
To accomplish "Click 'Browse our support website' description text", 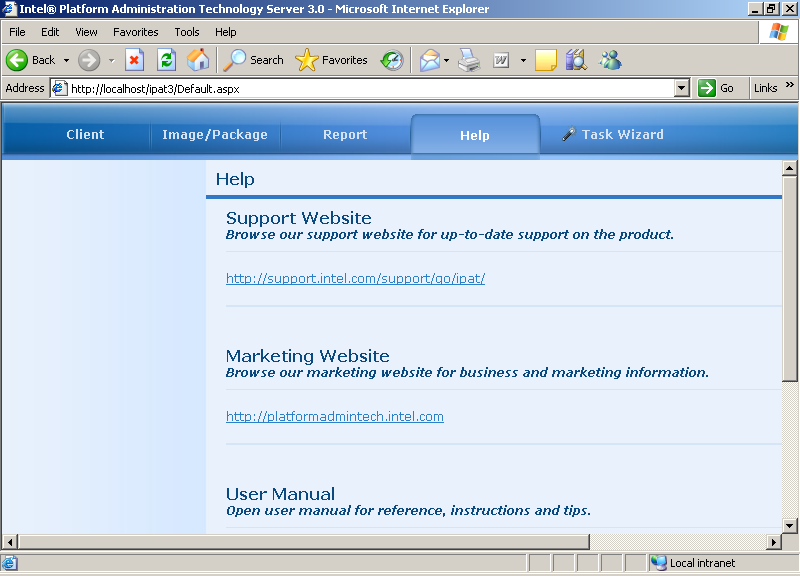I will (449, 235).
